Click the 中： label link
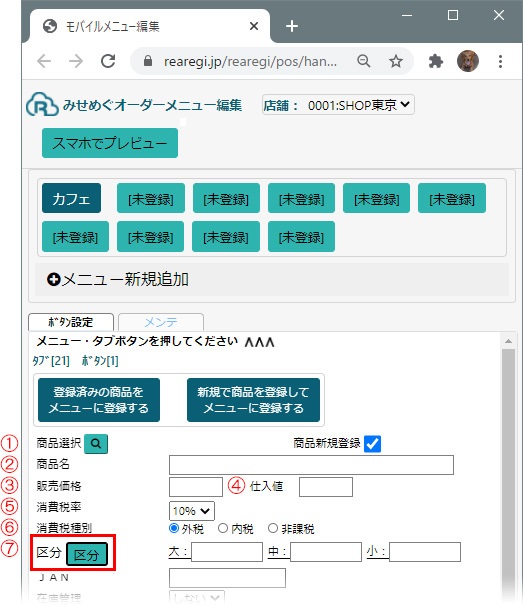 (x=278, y=552)
